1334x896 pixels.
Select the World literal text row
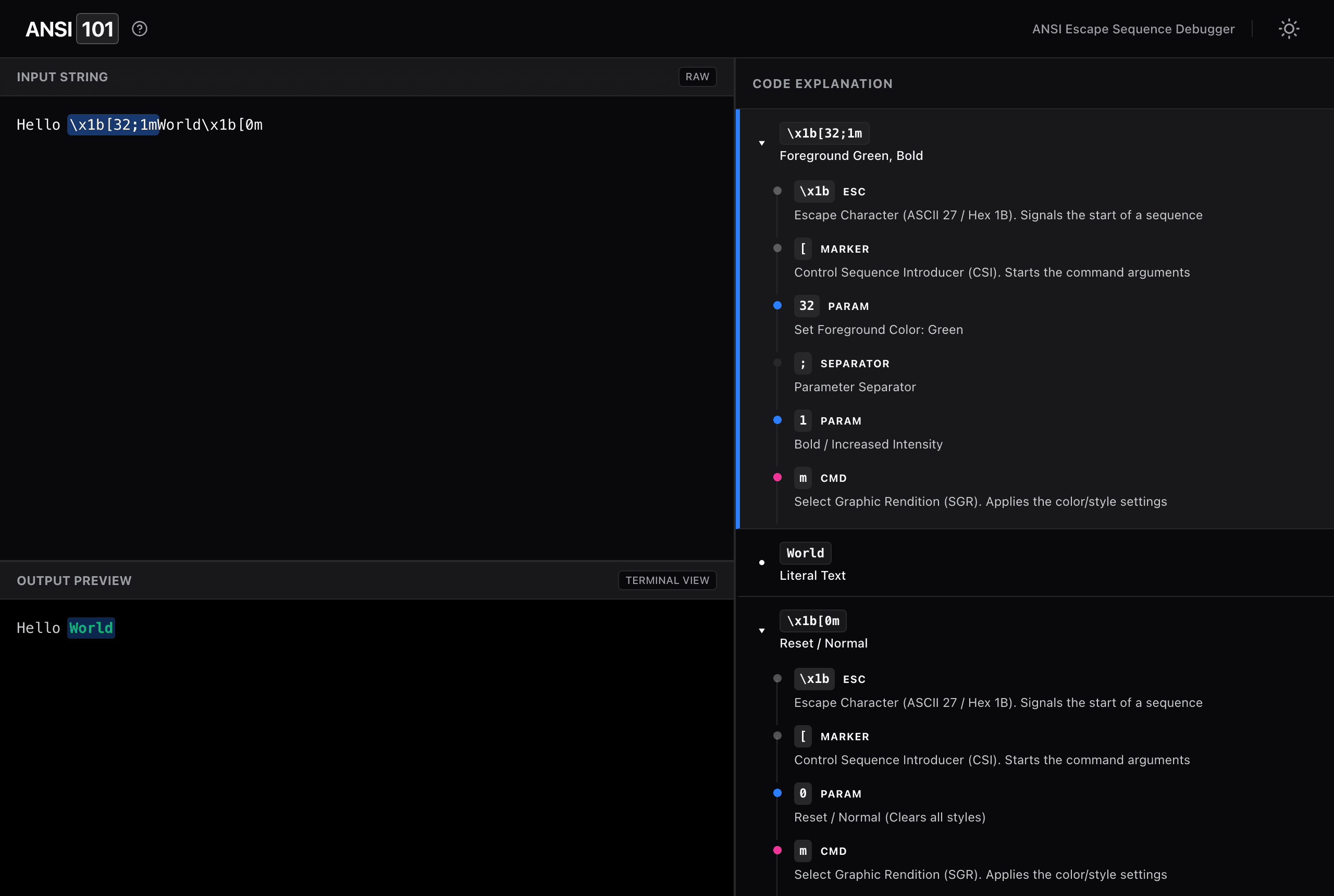pos(1035,563)
